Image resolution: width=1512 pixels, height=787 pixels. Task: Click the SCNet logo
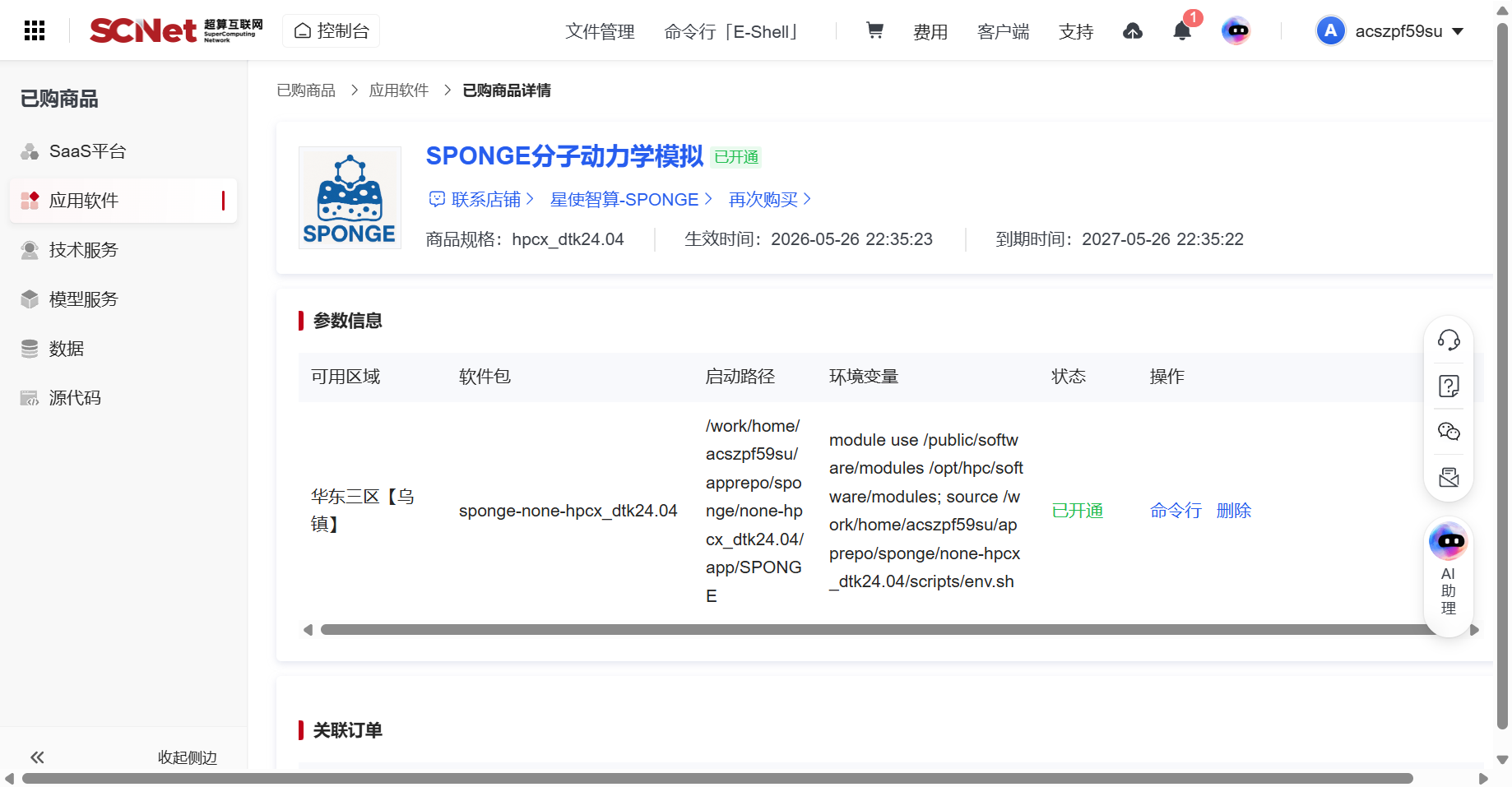[x=176, y=30]
